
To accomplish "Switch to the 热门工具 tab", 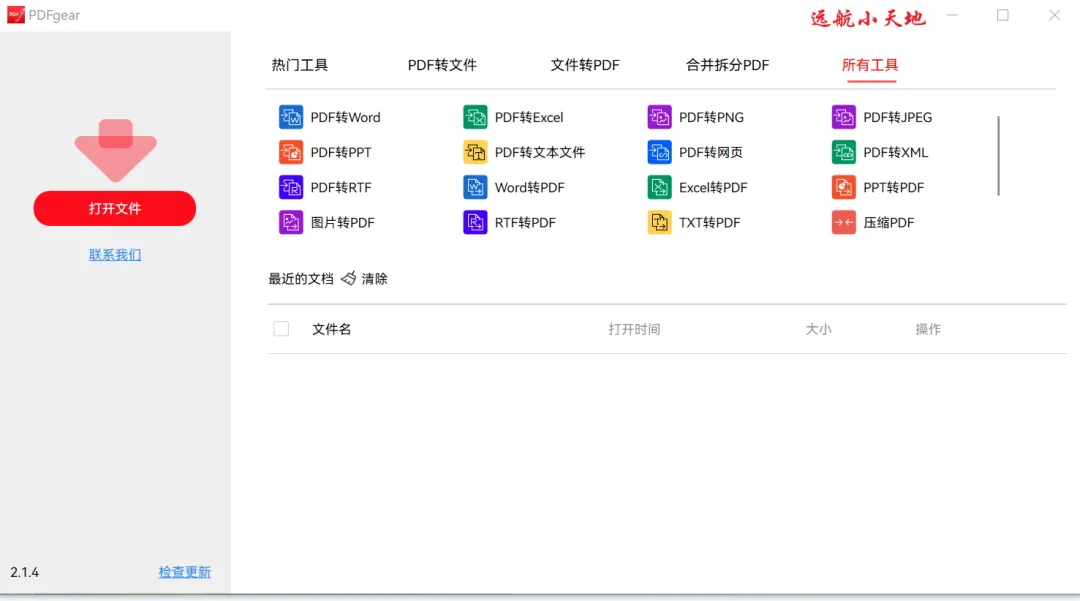I will 300,65.
